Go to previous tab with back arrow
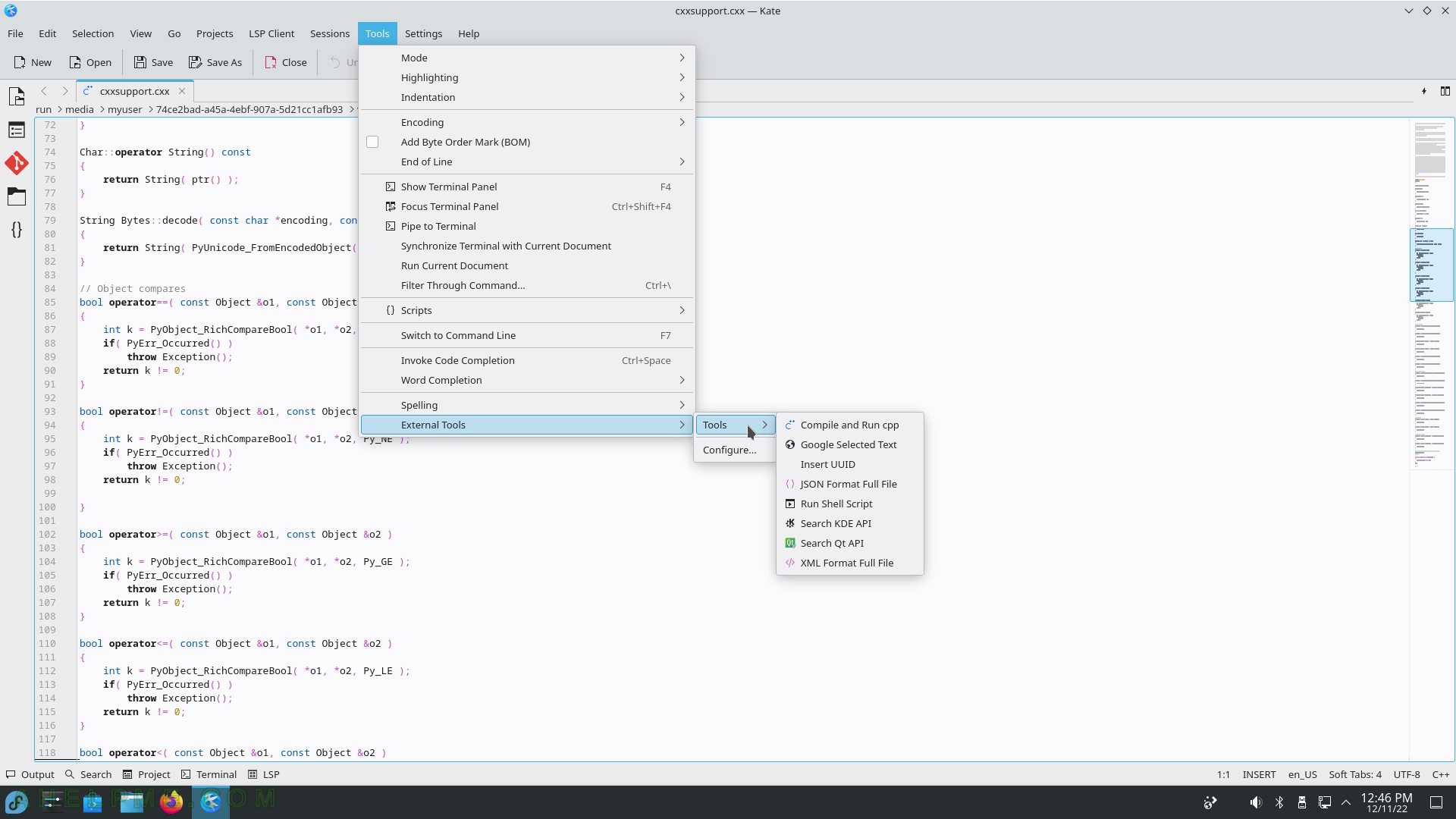The width and height of the screenshot is (1456, 819). 44,91
